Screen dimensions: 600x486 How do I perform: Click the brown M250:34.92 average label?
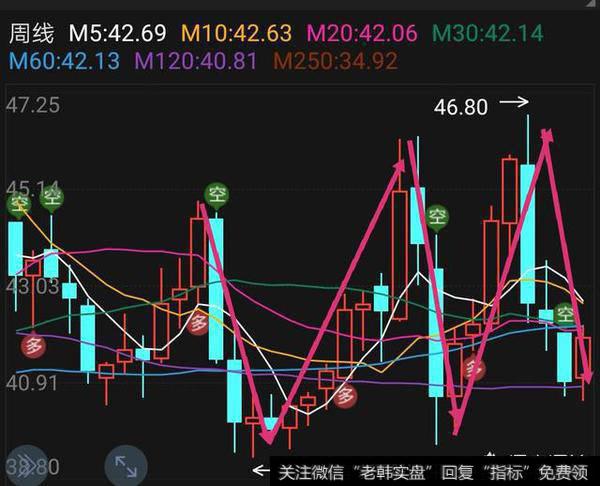(335, 61)
